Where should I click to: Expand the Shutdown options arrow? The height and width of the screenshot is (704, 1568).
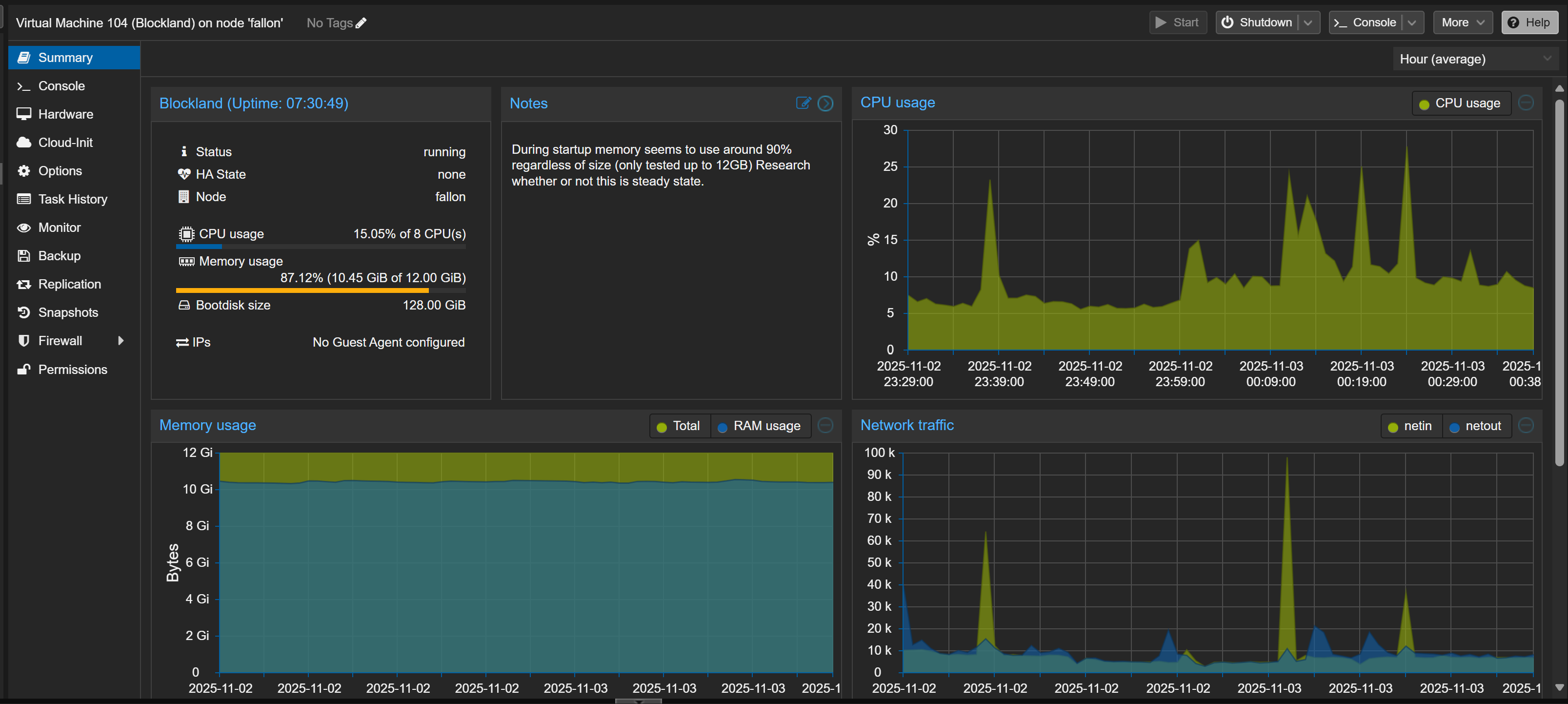1307,22
